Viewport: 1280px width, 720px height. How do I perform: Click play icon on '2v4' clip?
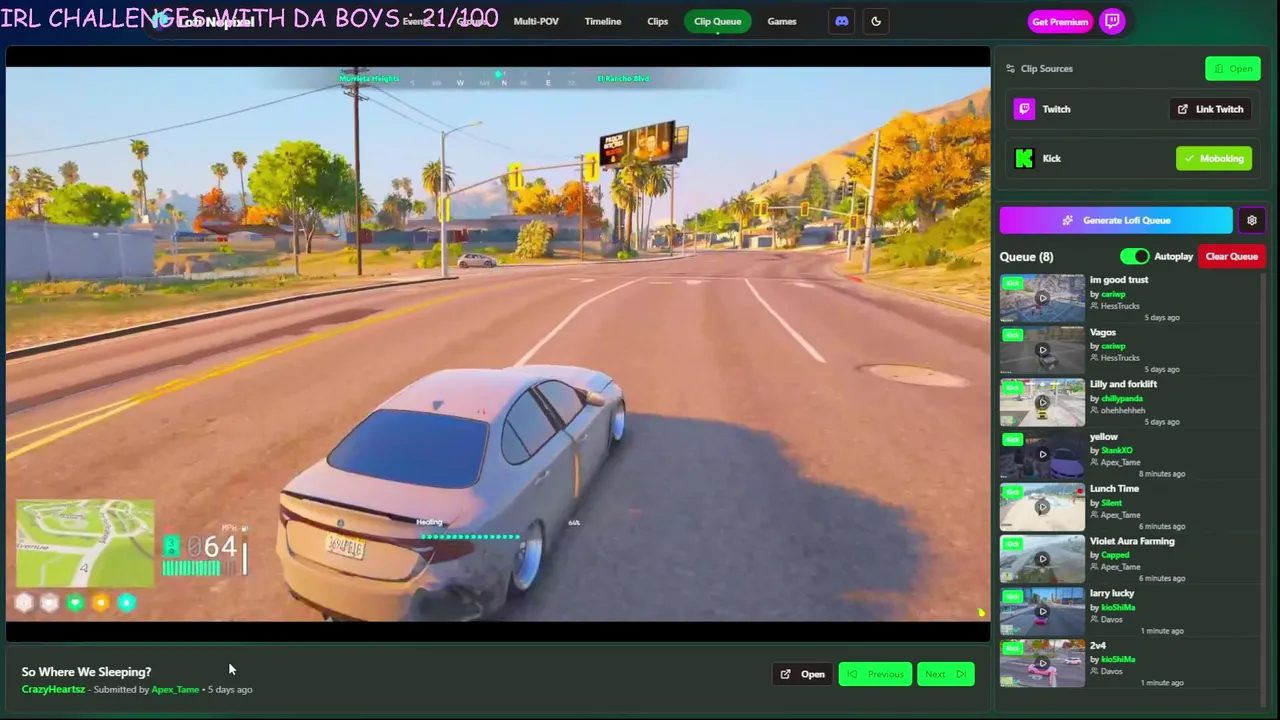tap(1042, 663)
